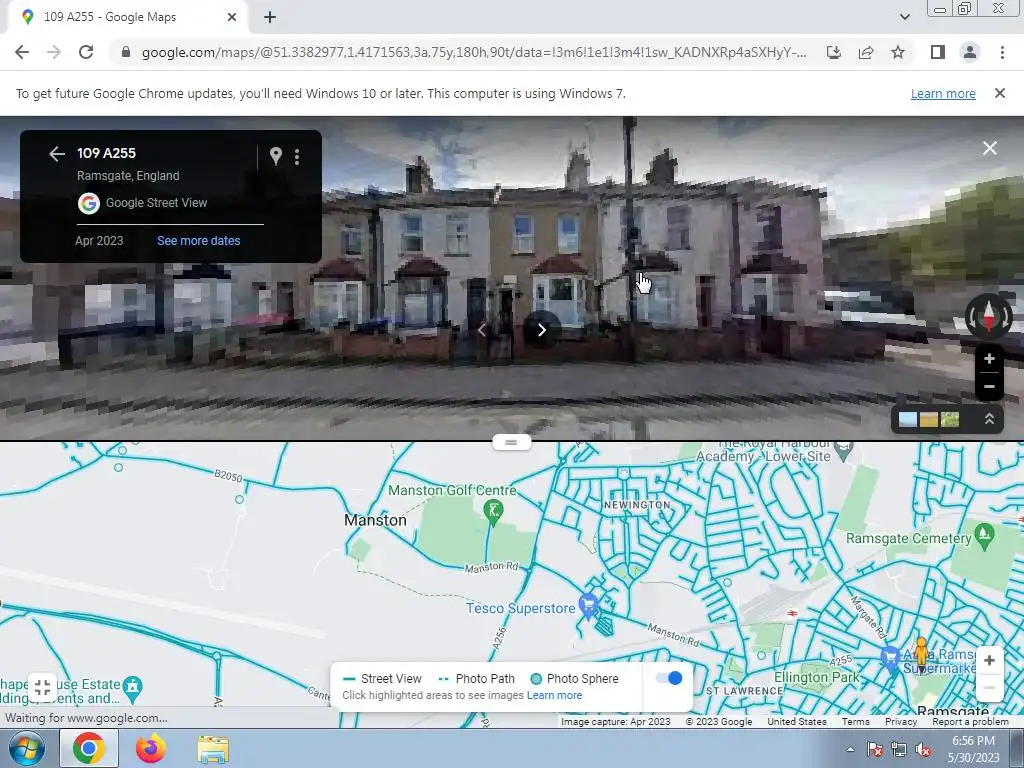Open the browser side panel
The image size is (1024, 768).
point(938,52)
